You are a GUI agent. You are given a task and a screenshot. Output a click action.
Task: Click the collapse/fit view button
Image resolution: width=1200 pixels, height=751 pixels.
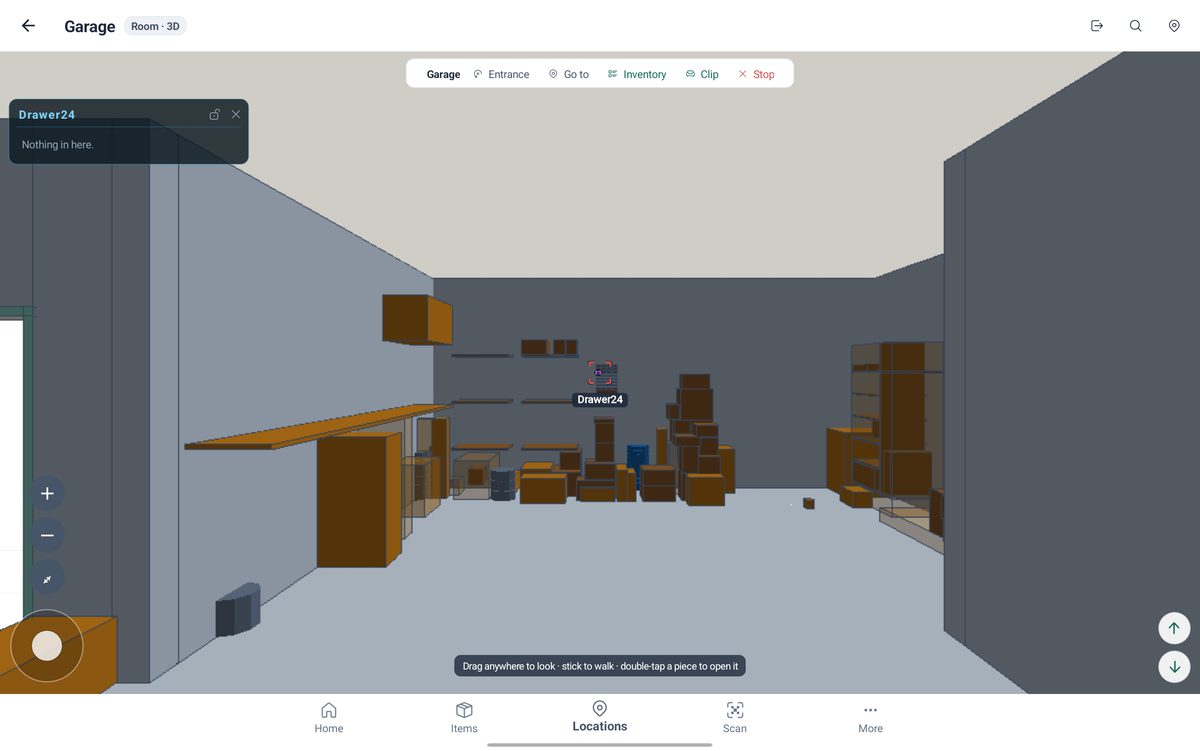pyautogui.click(x=47, y=578)
